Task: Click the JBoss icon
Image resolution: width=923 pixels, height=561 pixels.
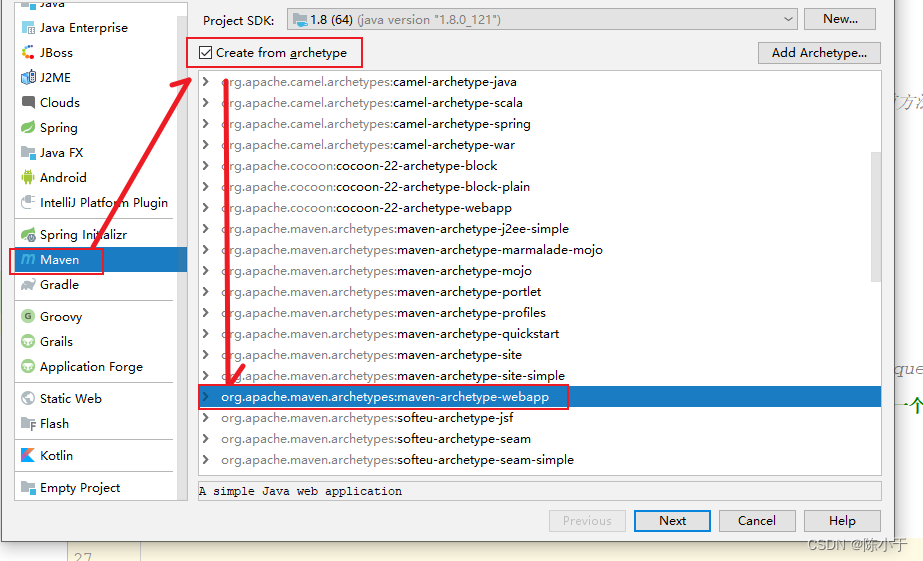Action: 28,52
